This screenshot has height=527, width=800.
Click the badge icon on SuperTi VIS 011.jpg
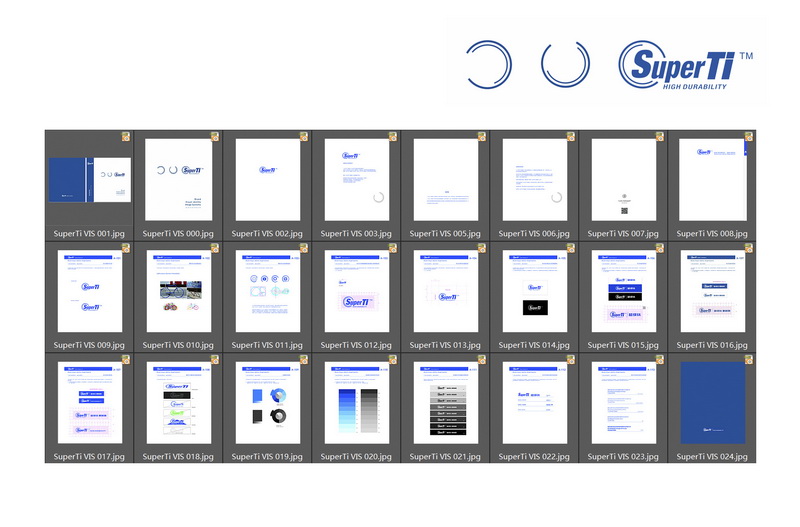(304, 248)
